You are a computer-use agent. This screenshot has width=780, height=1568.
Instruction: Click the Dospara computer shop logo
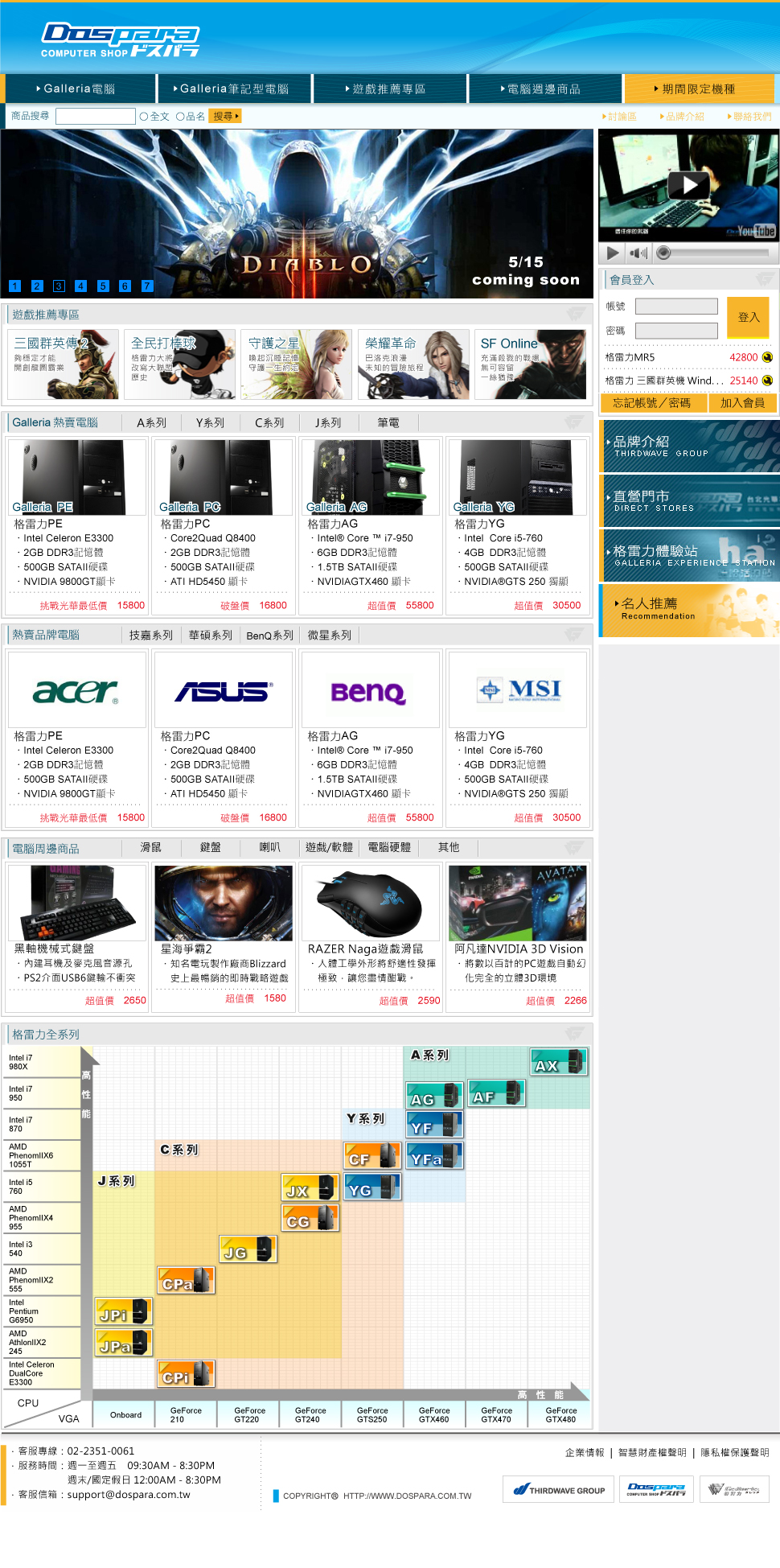point(120,40)
